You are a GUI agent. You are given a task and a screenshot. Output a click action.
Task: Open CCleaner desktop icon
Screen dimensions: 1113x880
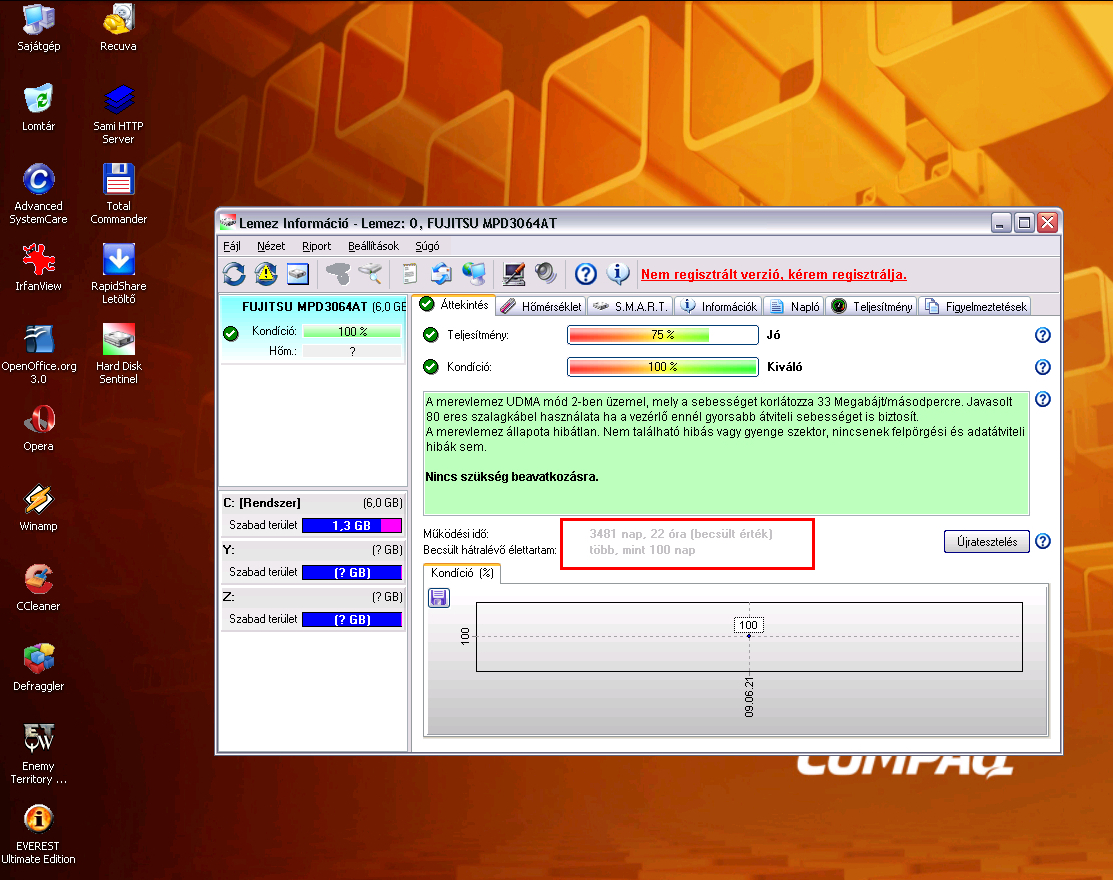(38, 588)
